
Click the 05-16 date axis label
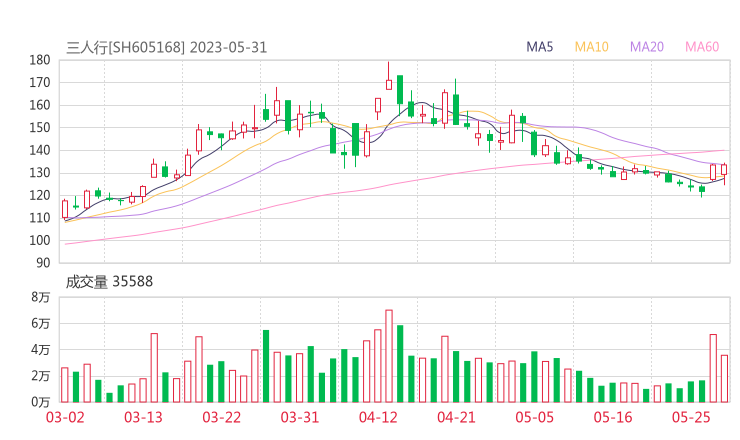[613, 417]
